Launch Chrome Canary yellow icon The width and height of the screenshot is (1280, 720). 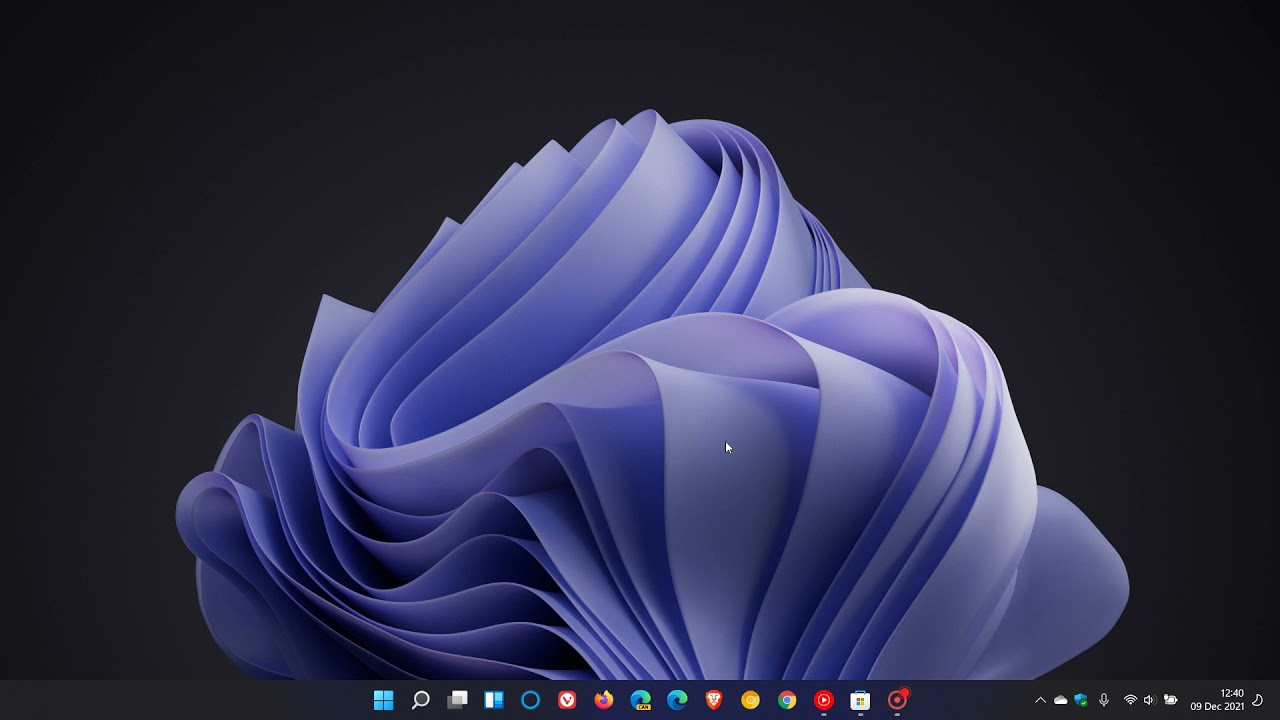750,700
